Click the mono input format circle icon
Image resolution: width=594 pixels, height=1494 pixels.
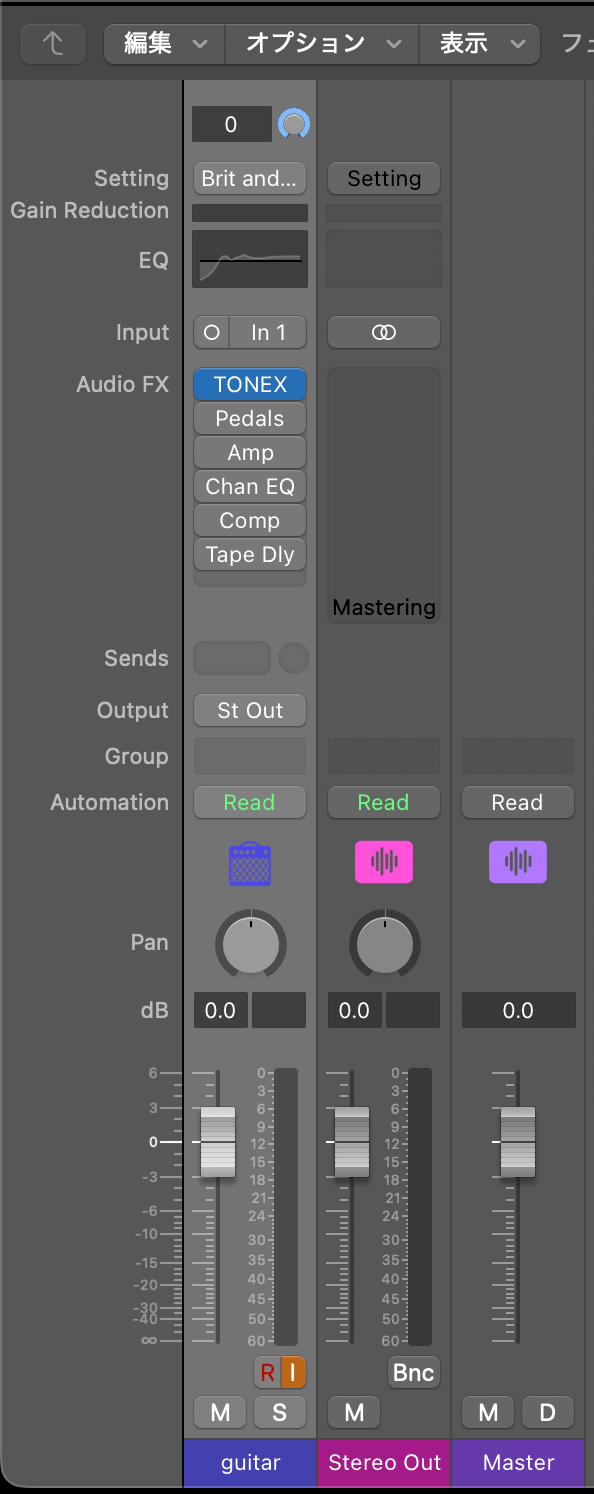click(x=212, y=332)
